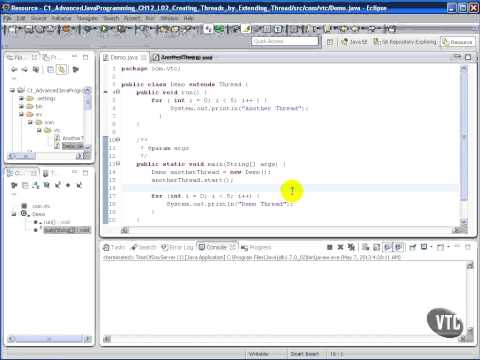Fold the run() method at line 4
Image resolution: width=480 pixels, height=360 pixels.
coord(118,92)
